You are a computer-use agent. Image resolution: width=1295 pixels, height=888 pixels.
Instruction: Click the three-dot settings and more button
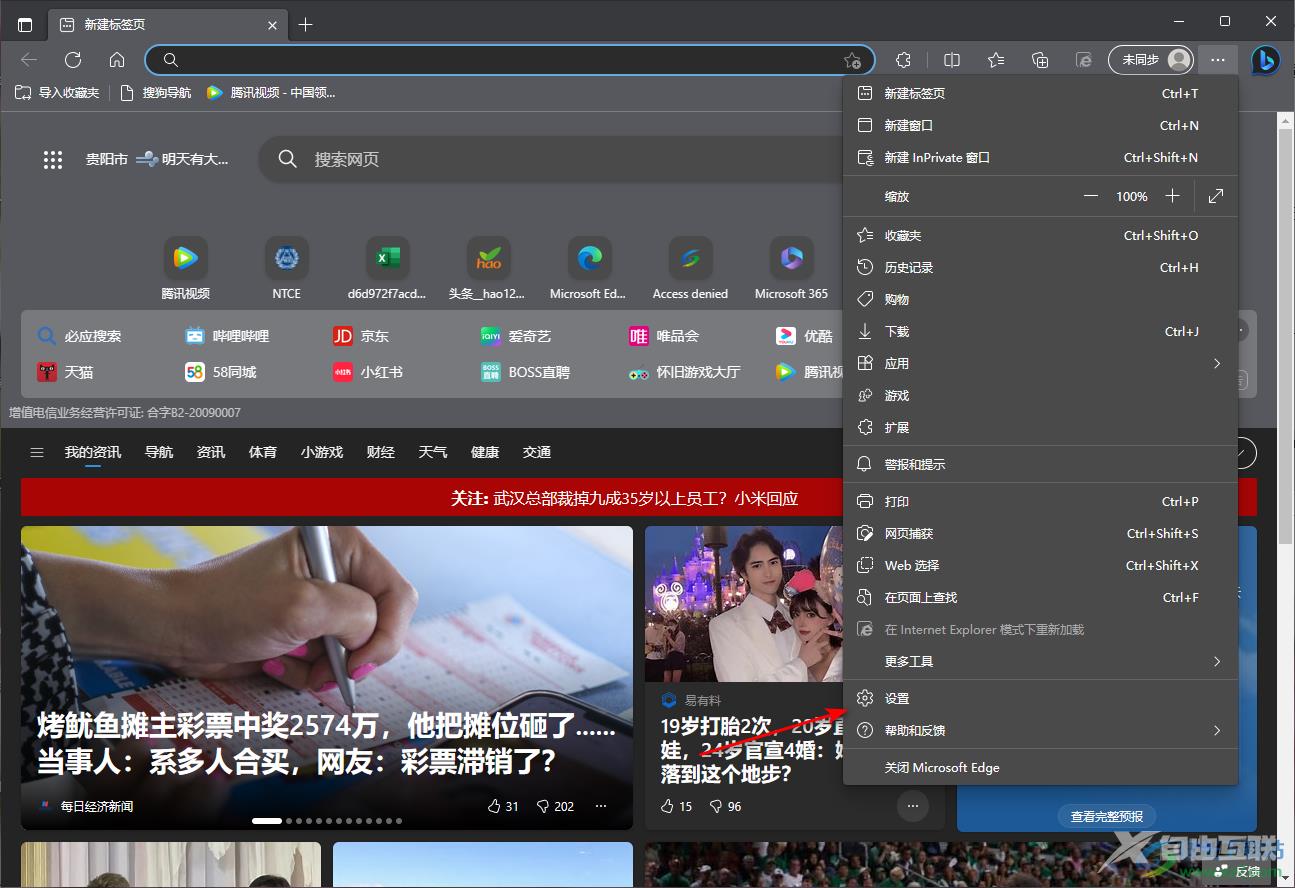click(x=1217, y=60)
